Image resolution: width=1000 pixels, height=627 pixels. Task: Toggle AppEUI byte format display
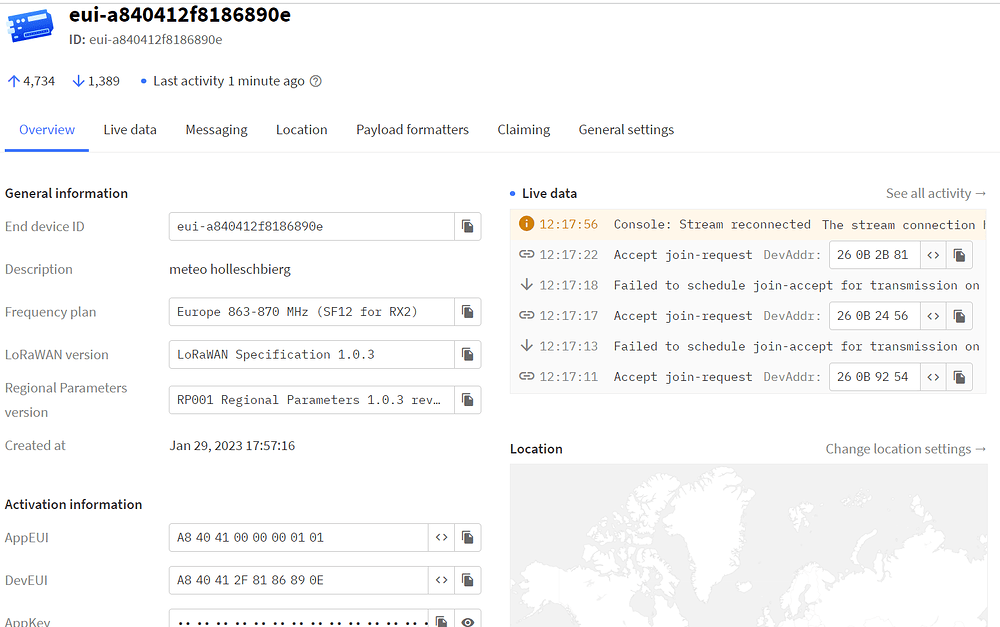pos(441,538)
